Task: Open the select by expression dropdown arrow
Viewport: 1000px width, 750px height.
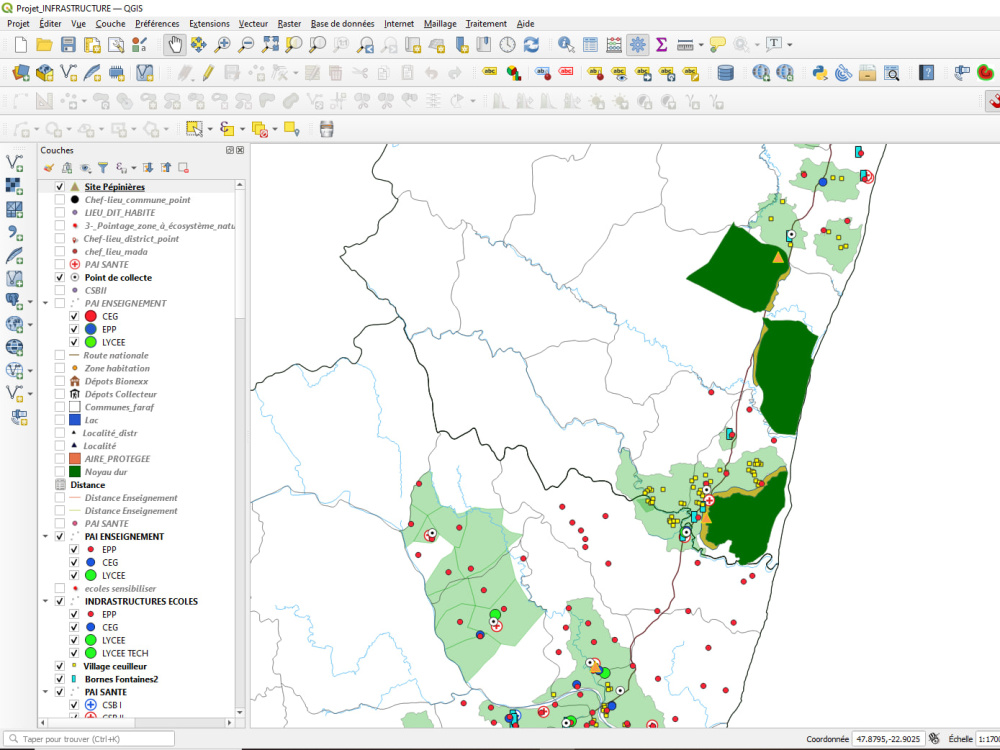Action: [x=242, y=129]
